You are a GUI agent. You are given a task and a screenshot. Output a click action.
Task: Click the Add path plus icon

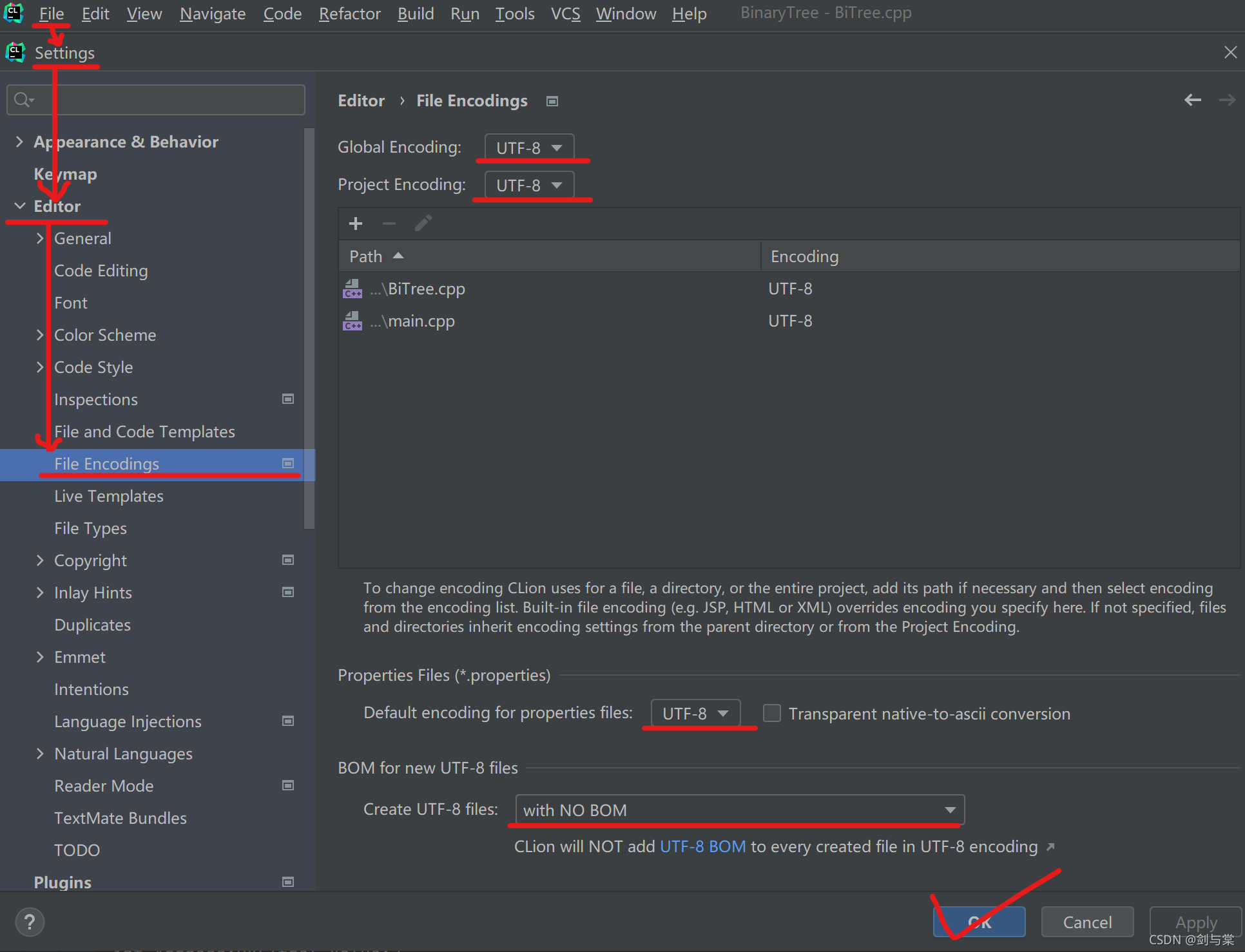coord(356,224)
